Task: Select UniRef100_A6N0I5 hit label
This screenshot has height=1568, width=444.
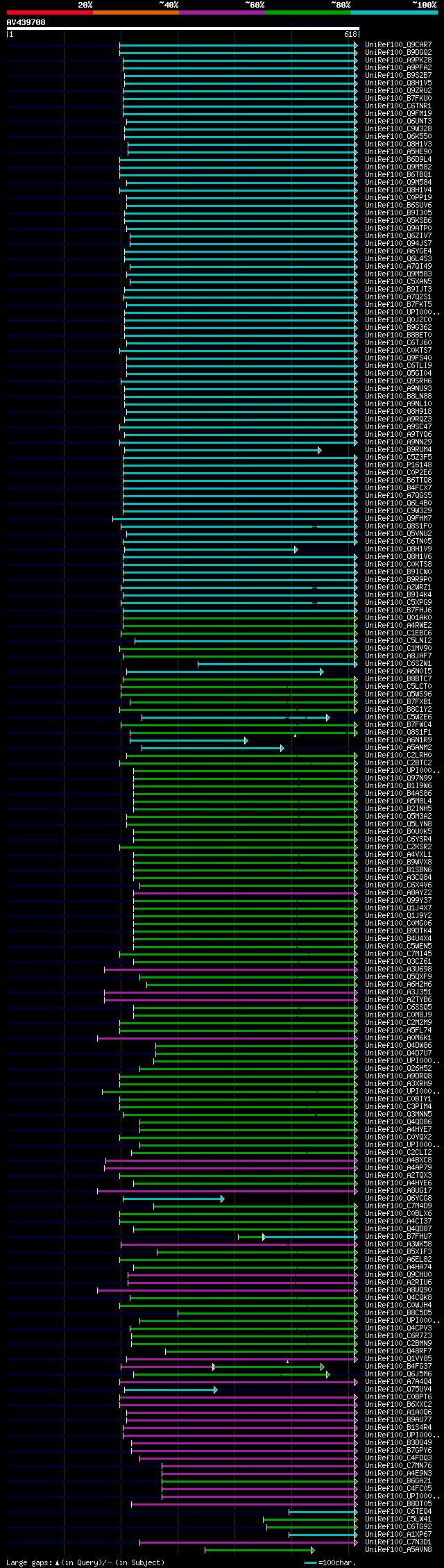Action: click(x=398, y=671)
